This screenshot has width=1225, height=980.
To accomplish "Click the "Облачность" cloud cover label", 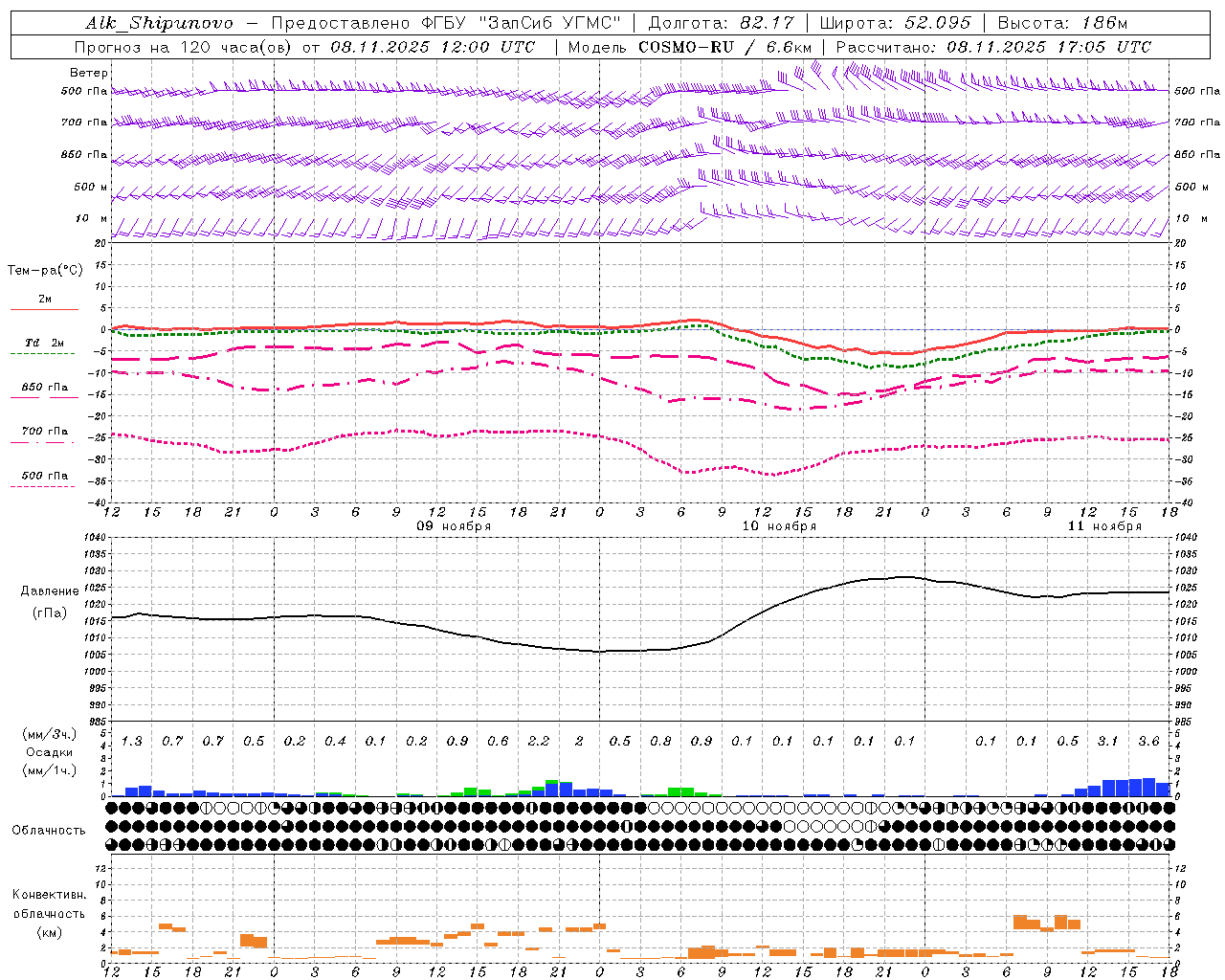I will (49, 831).
